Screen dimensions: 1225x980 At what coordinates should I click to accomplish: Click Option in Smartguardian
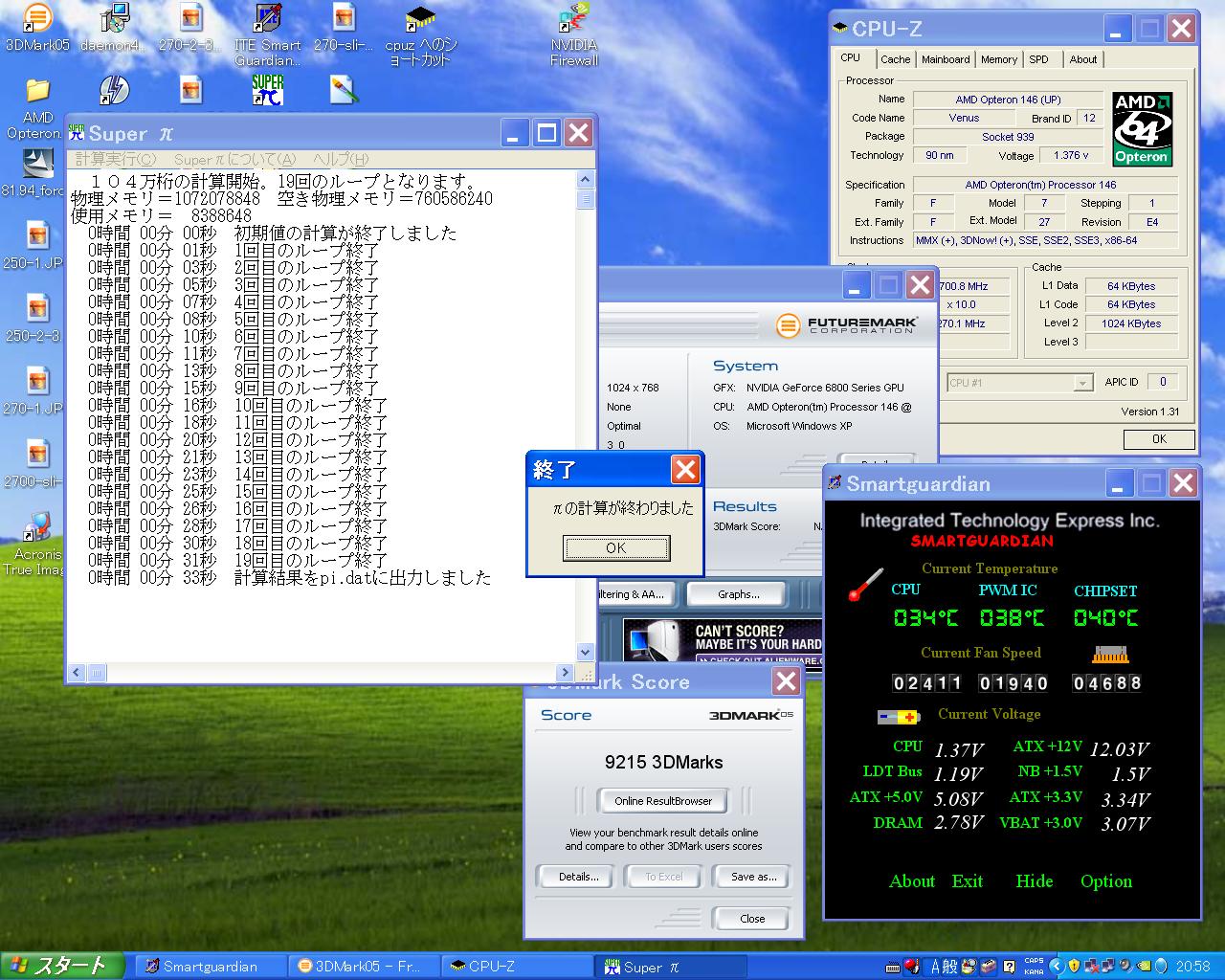1106,881
